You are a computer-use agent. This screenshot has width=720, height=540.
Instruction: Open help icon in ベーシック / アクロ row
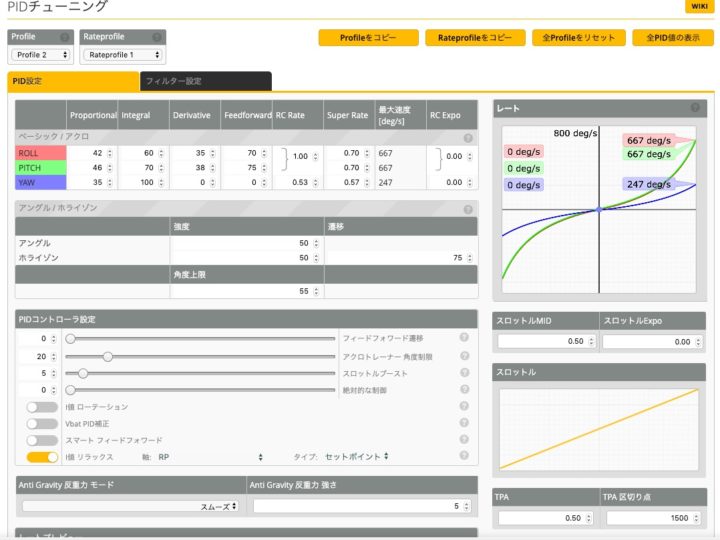pyautogui.click(x=467, y=137)
